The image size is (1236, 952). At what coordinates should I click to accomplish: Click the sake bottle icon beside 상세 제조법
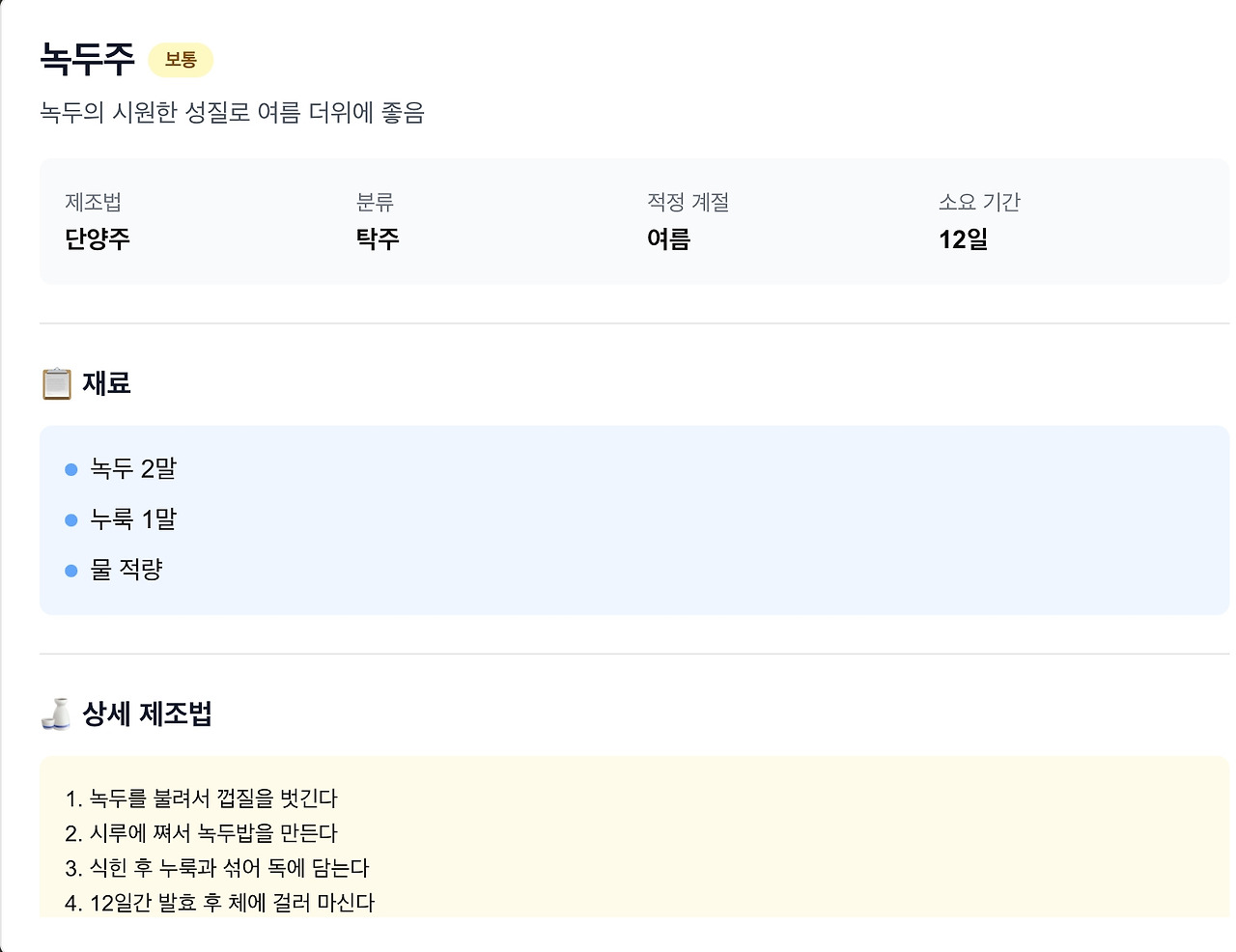(x=57, y=714)
